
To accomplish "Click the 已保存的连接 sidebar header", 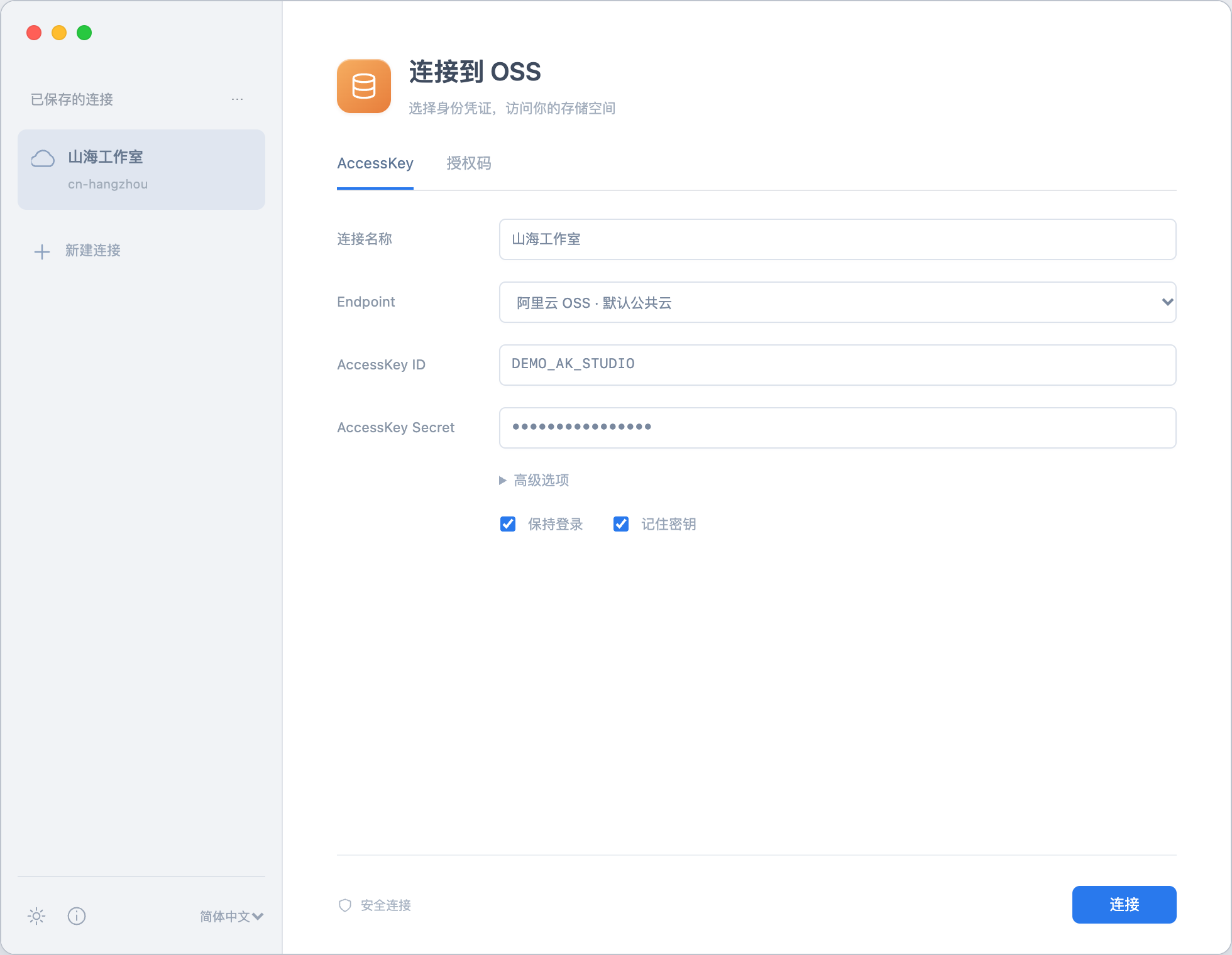I will (72, 99).
